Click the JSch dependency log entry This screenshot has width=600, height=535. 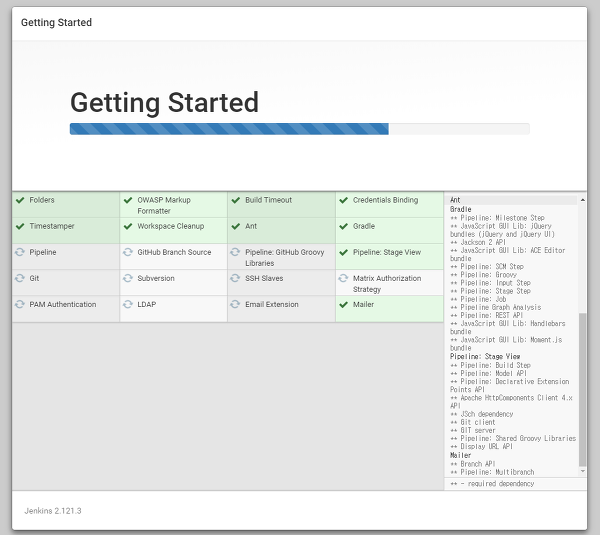pyautogui.click(x=481, y=414)
